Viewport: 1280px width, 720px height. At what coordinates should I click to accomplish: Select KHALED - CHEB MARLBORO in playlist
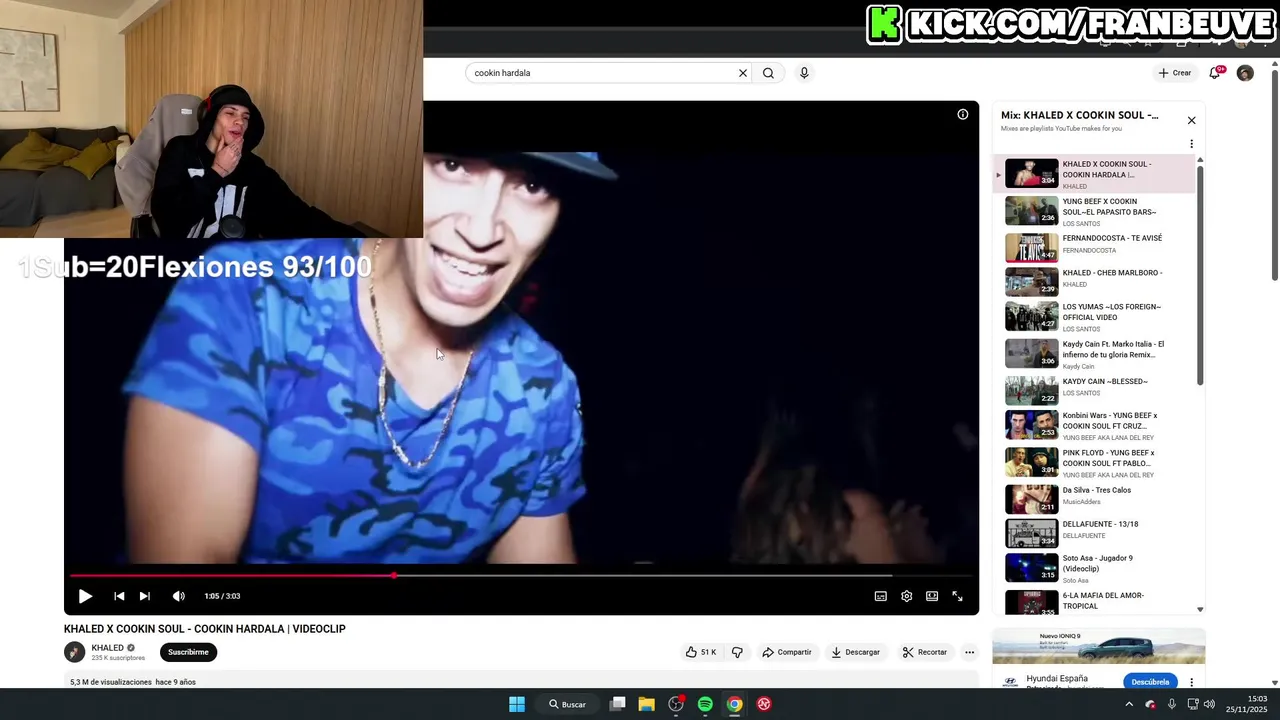click(1095, 281)
